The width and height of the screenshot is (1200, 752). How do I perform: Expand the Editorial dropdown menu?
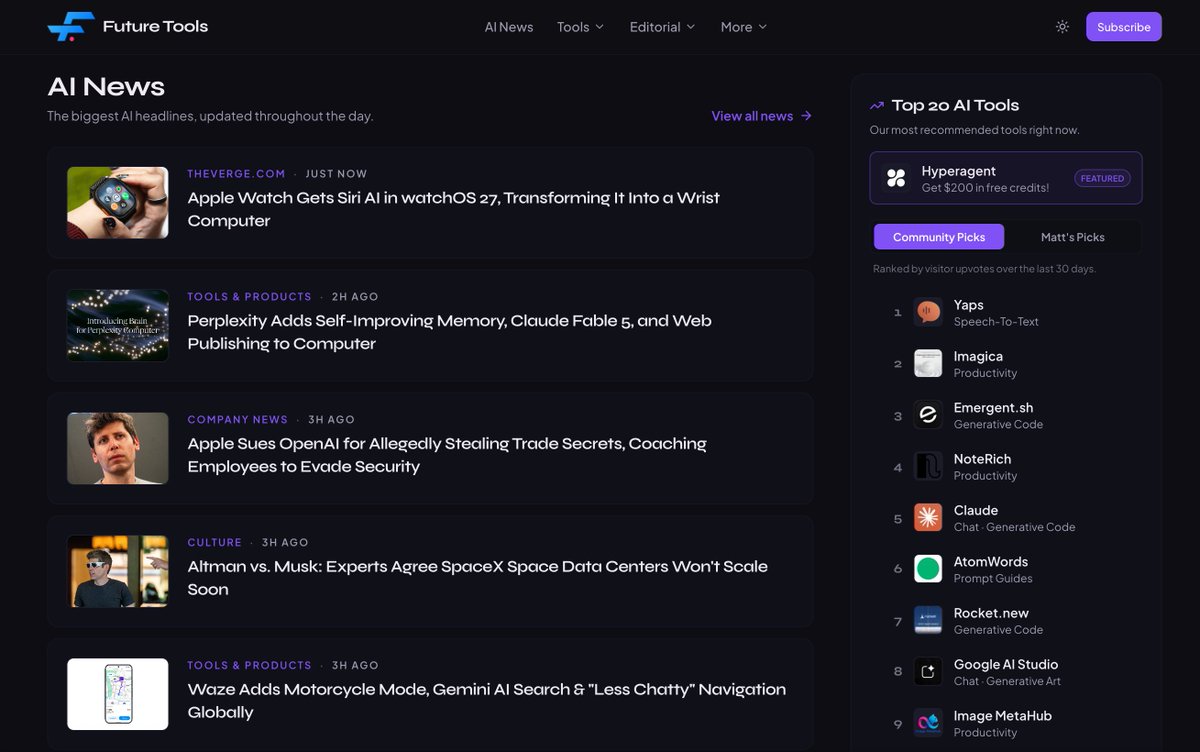pos(662,27)
